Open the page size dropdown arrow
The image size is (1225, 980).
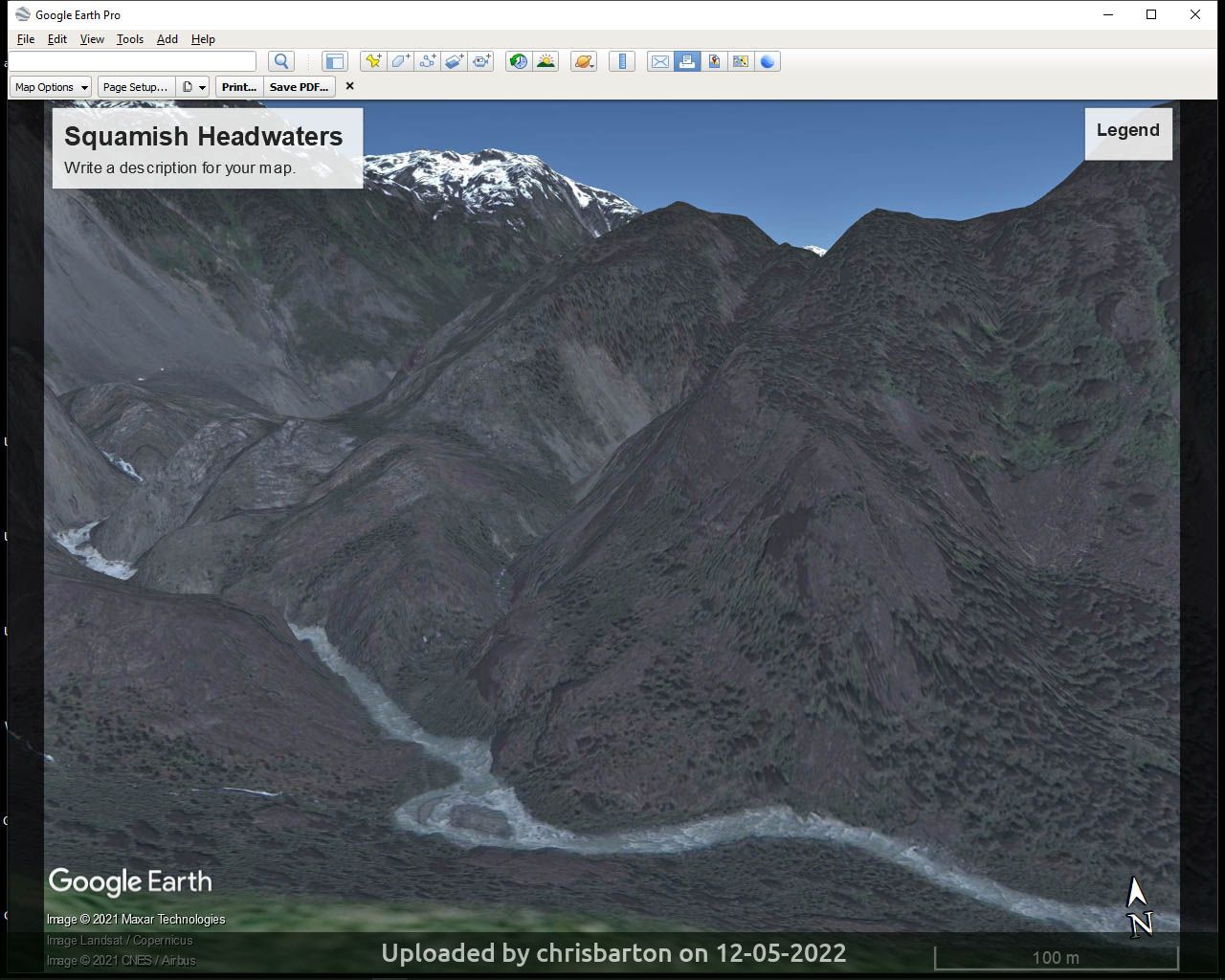click(x=202, y=87)
